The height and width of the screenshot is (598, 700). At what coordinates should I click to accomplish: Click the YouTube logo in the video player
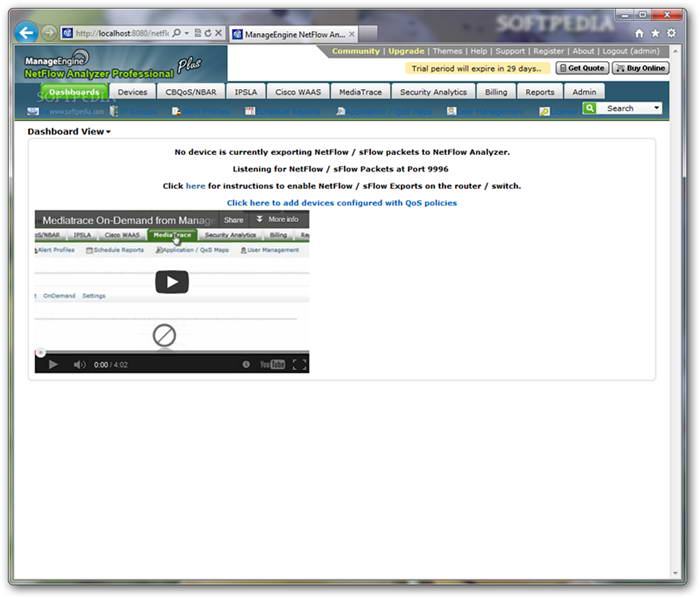[x=272, y=365]
